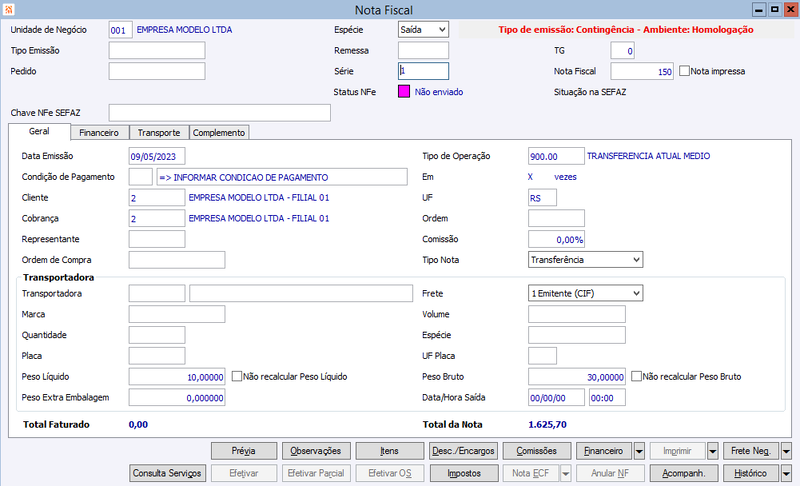The image size is (800, 486).
Task: Click the Representante input field
Action: tap(157, 239)
